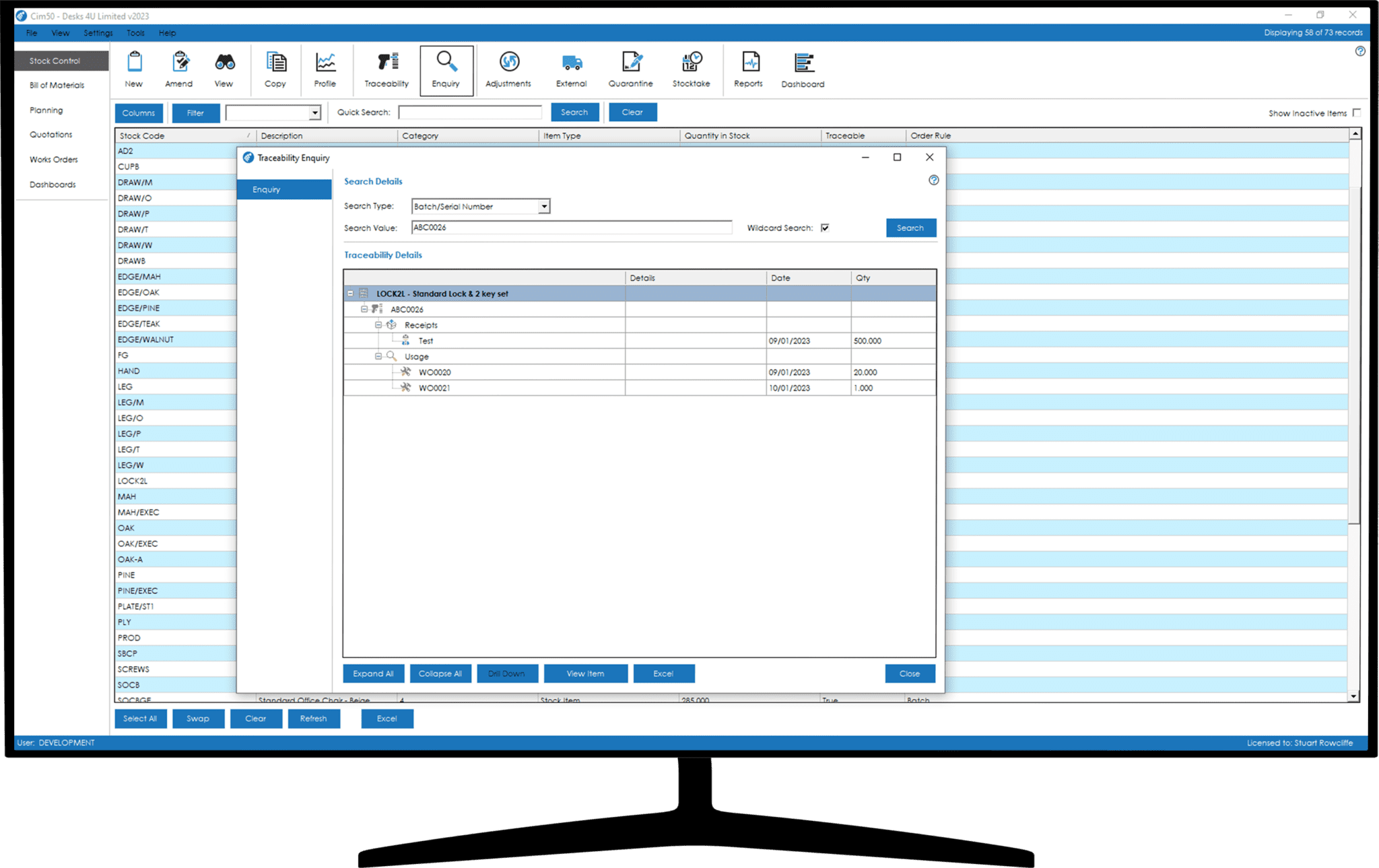1379x868 pixels.
Task: Switch to Works Orders section
Action: (55, 160)
